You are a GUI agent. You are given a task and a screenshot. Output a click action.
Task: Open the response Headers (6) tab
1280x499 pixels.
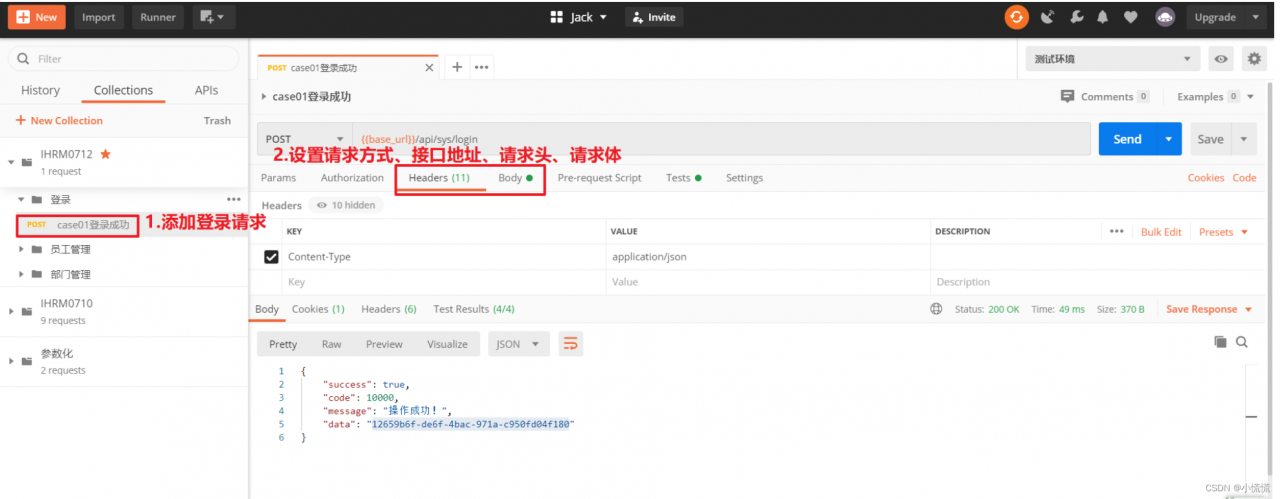pos(388,309)
